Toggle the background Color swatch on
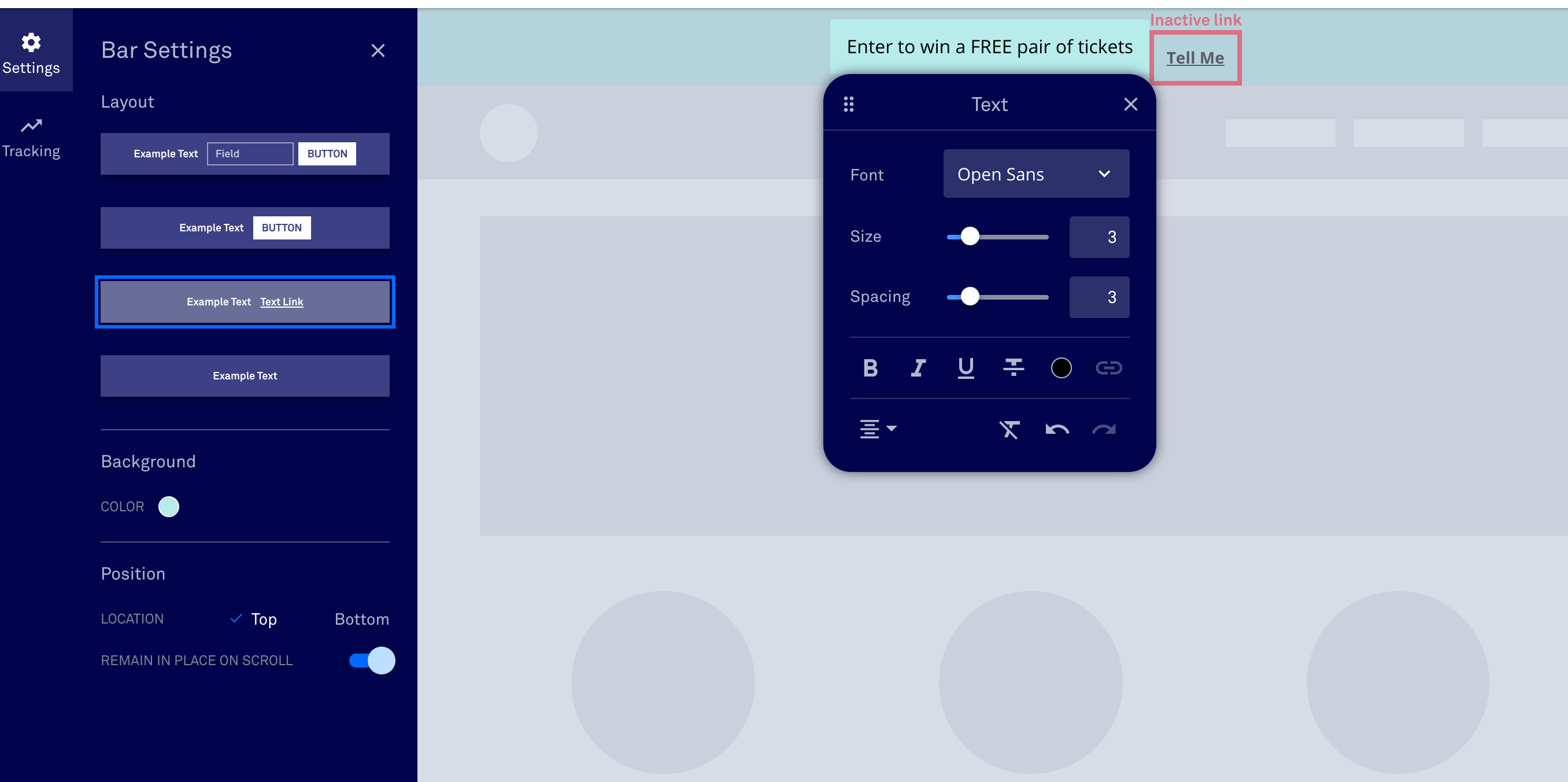Viewport: 1568px width, 782px height. coord(169,506)
